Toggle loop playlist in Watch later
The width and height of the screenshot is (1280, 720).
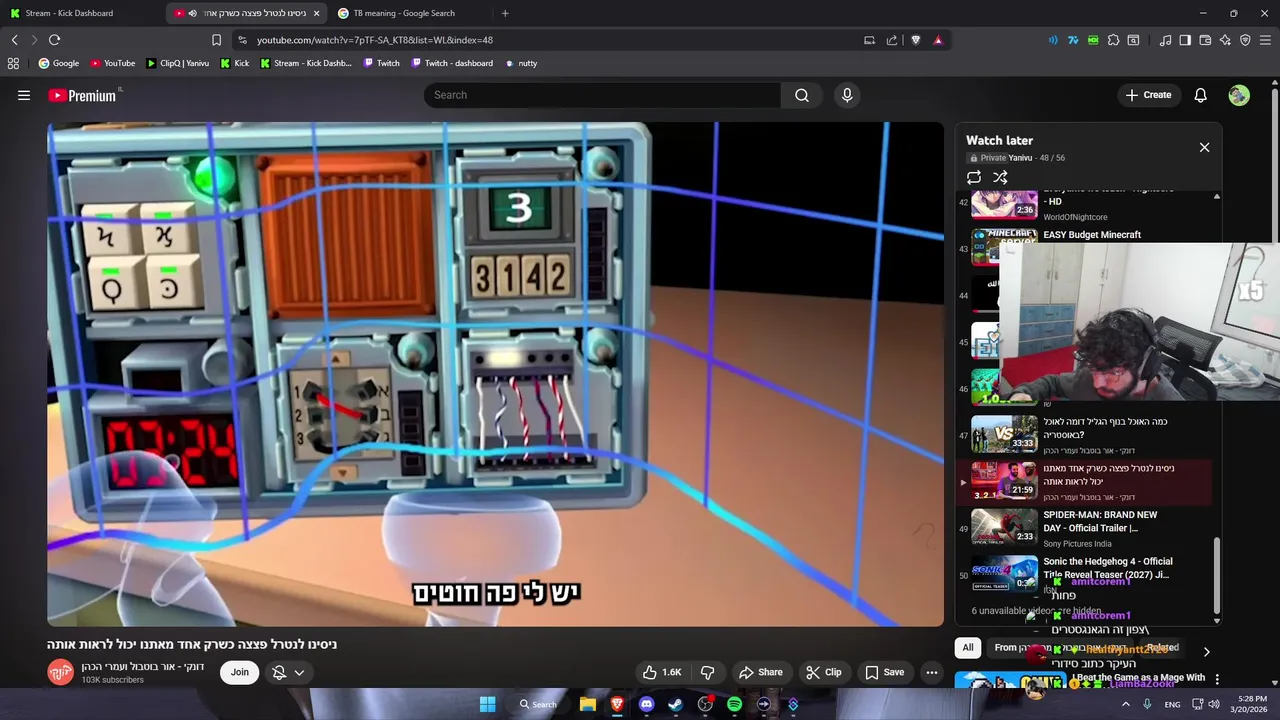(x=974, y=177)
